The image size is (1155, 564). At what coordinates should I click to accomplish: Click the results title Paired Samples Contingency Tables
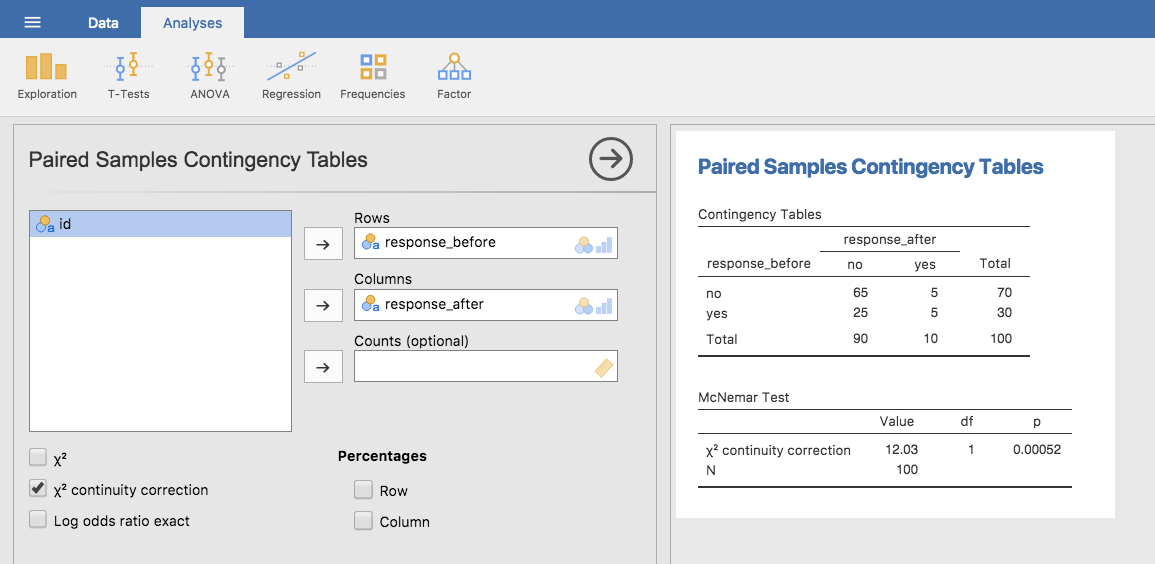[870, 166]
